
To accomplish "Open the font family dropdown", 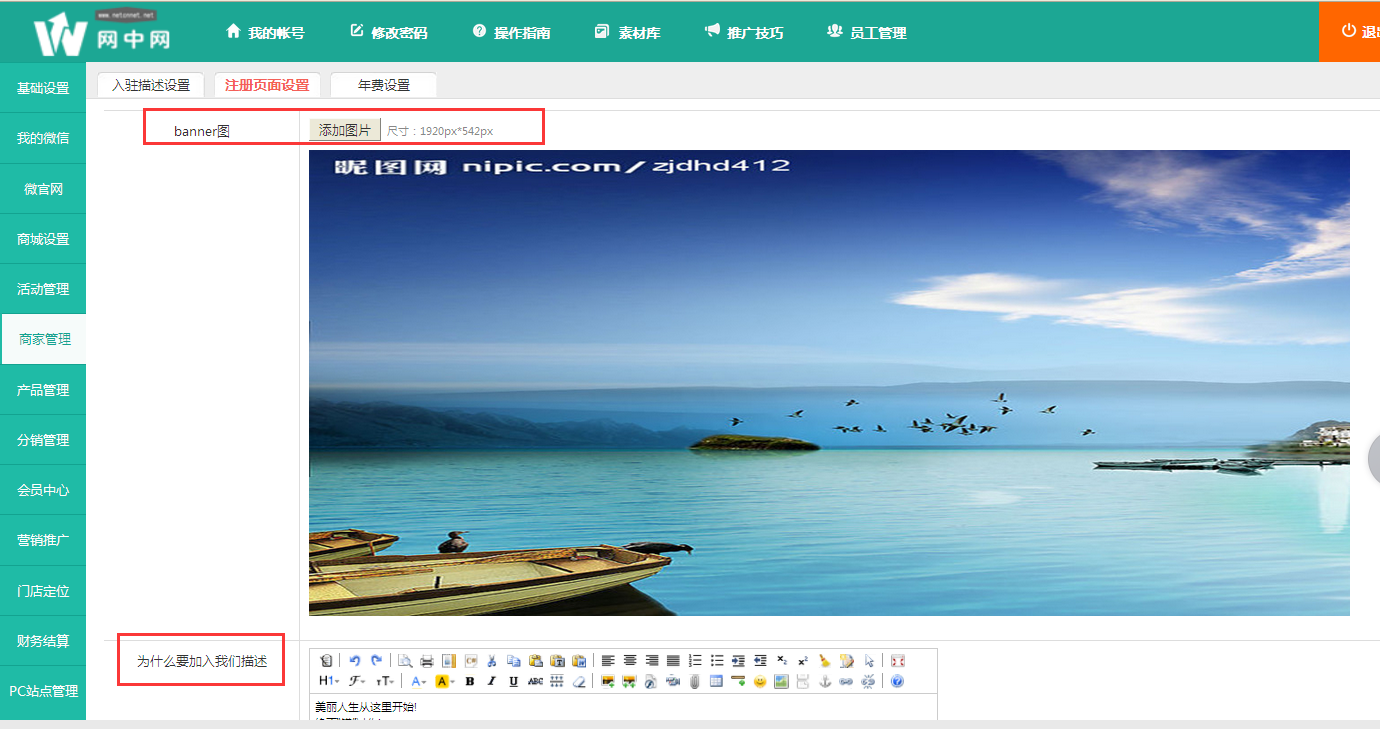I will click(357, 682).
